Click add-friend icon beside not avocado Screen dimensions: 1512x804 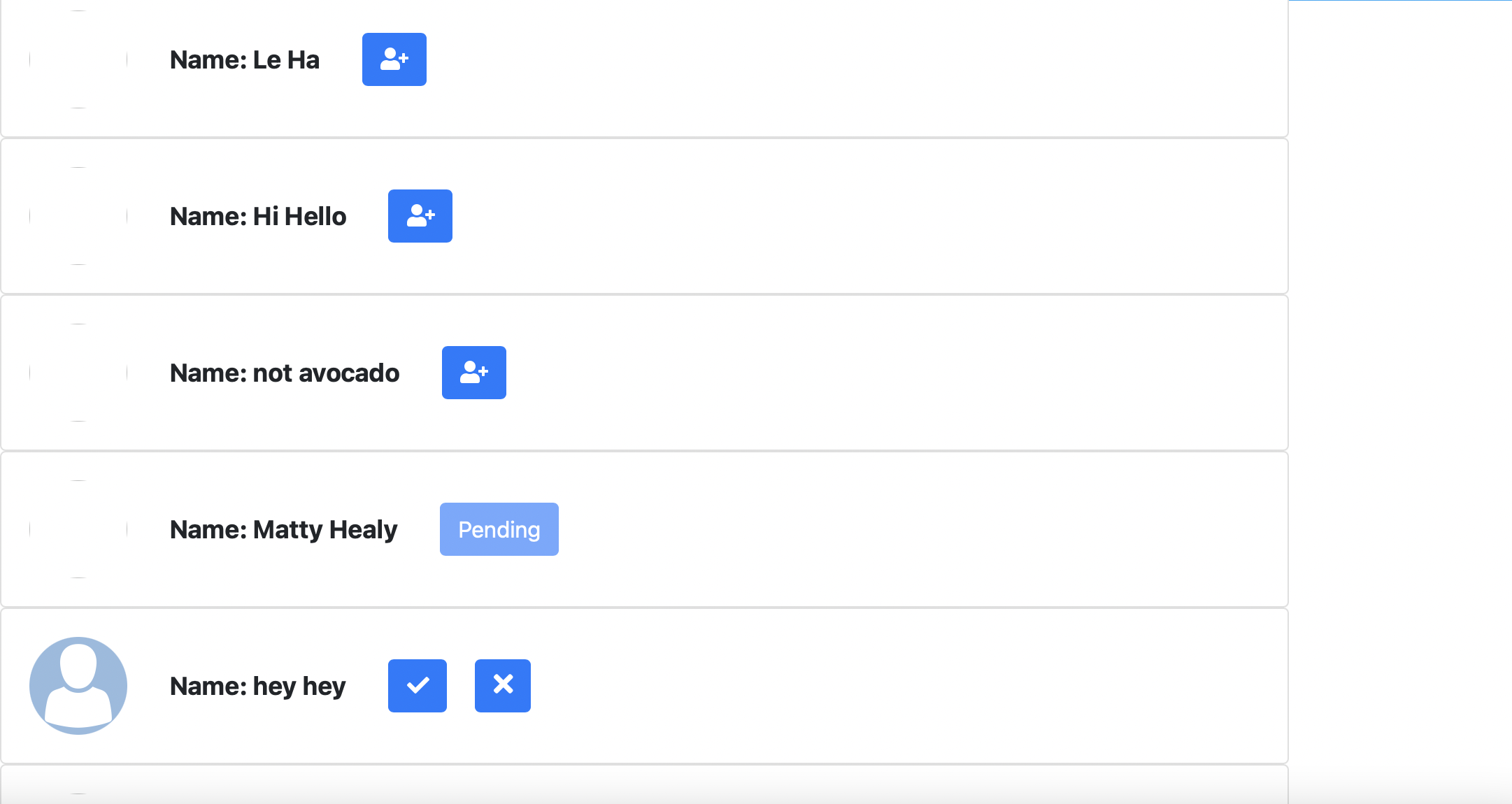coord(474,373)
